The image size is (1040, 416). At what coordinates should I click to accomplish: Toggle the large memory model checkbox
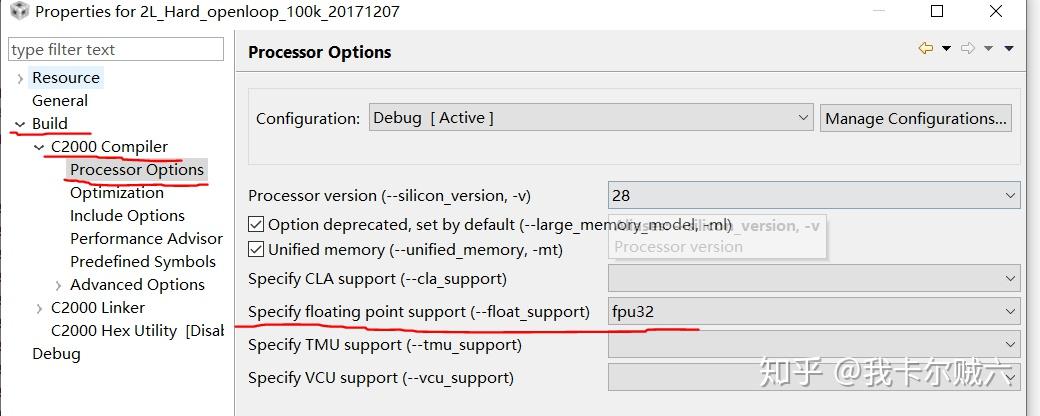click(x=256, y=225)
